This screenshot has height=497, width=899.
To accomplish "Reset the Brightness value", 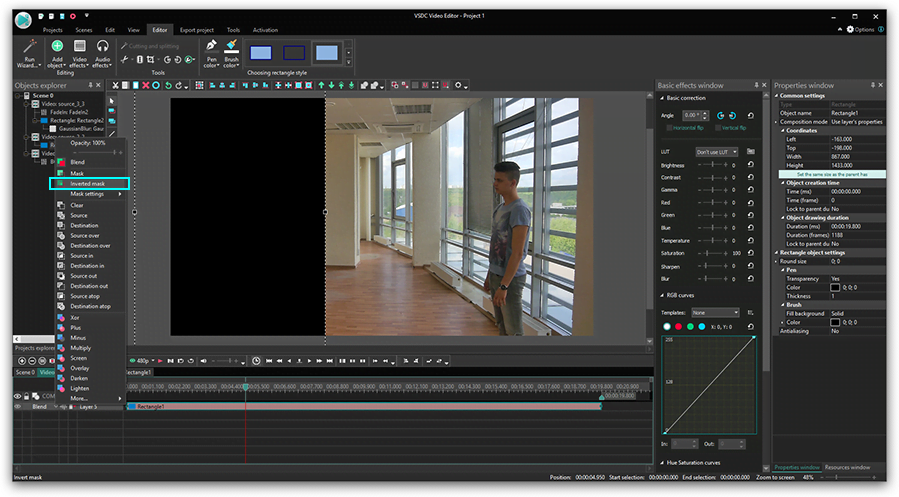I will 751,165.
